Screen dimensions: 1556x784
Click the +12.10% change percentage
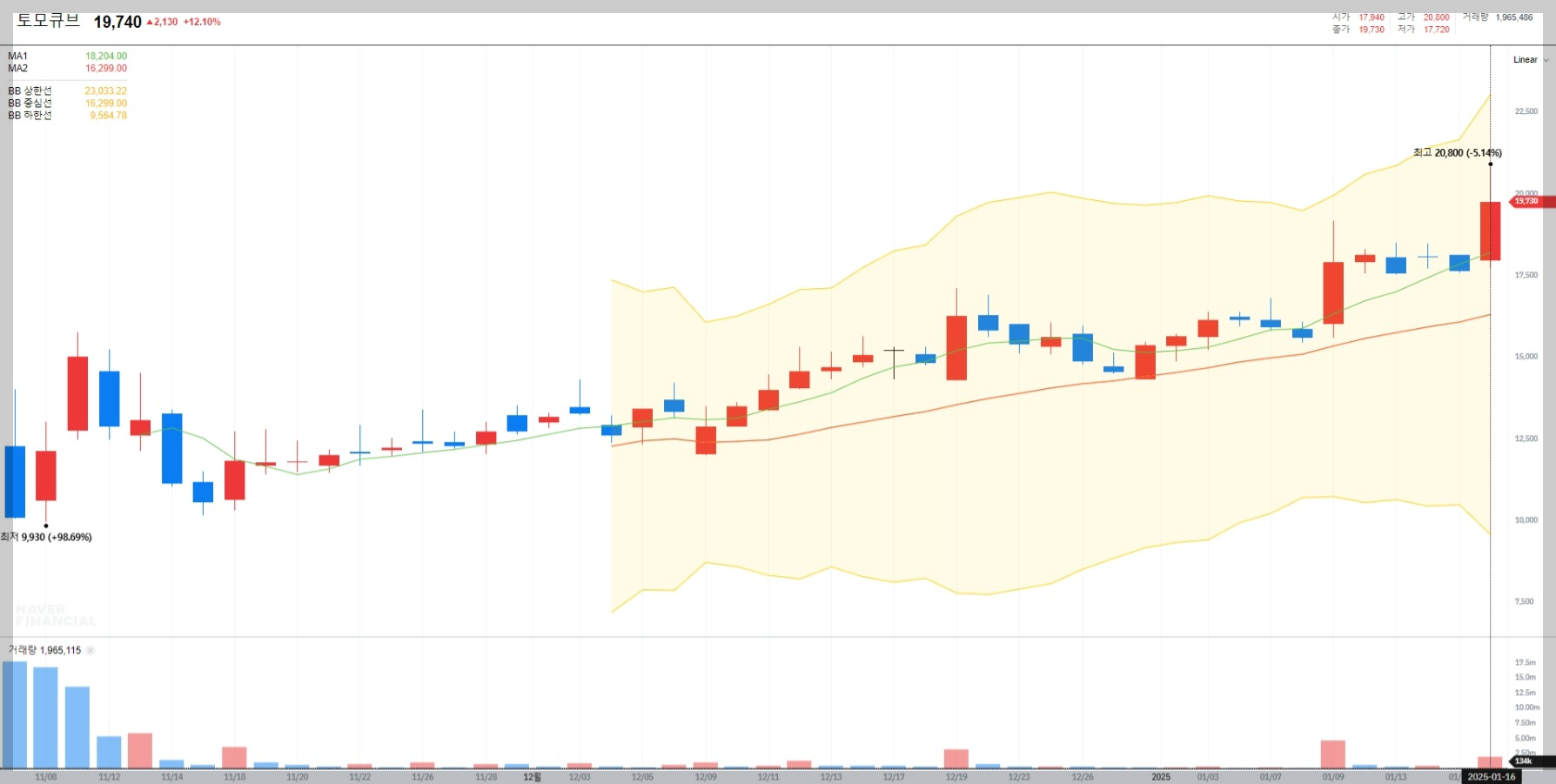point(202,22)
